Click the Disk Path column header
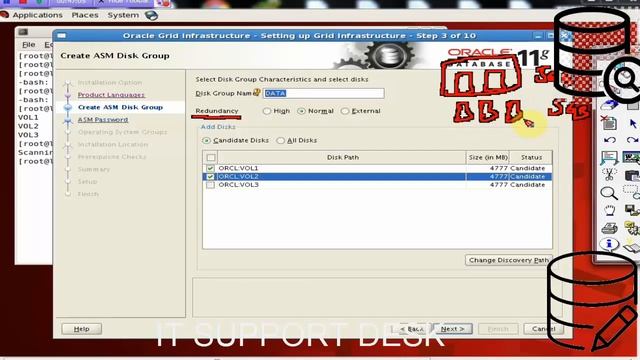The width and height of the screenshot is (640, 360). [342, 158]
